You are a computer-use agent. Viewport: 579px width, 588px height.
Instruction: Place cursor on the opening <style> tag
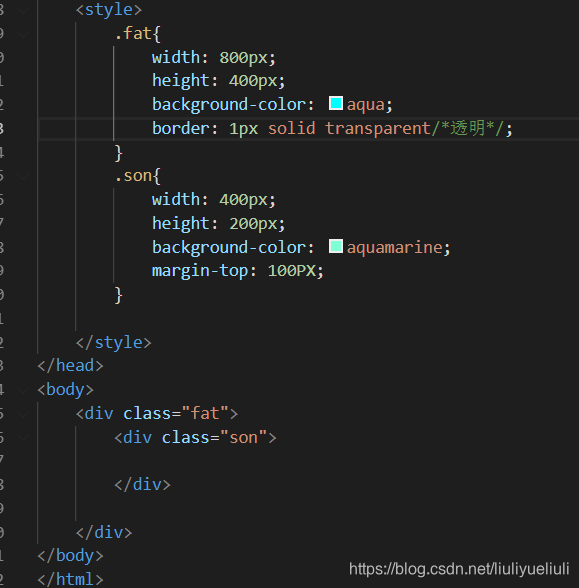point(109,10)
